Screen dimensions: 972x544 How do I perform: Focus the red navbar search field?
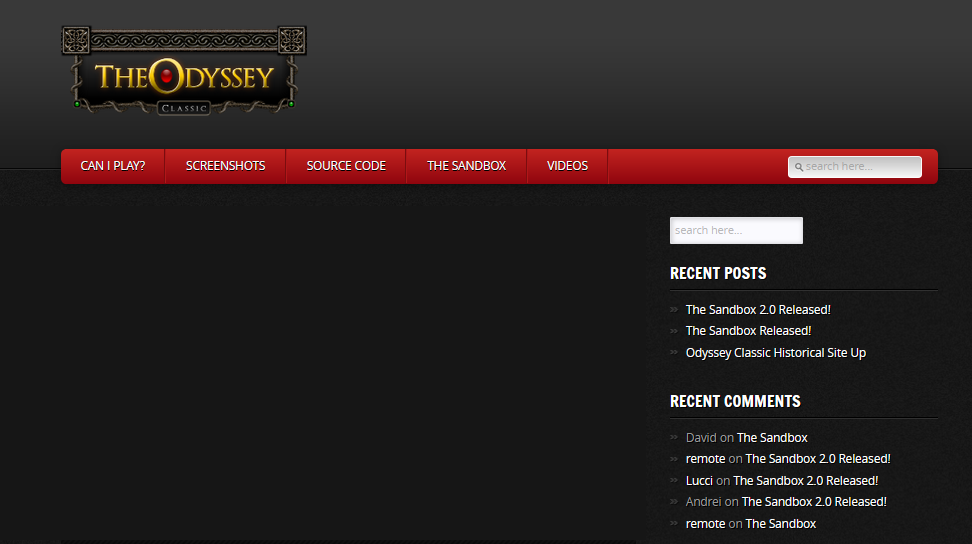click(861, 167)
